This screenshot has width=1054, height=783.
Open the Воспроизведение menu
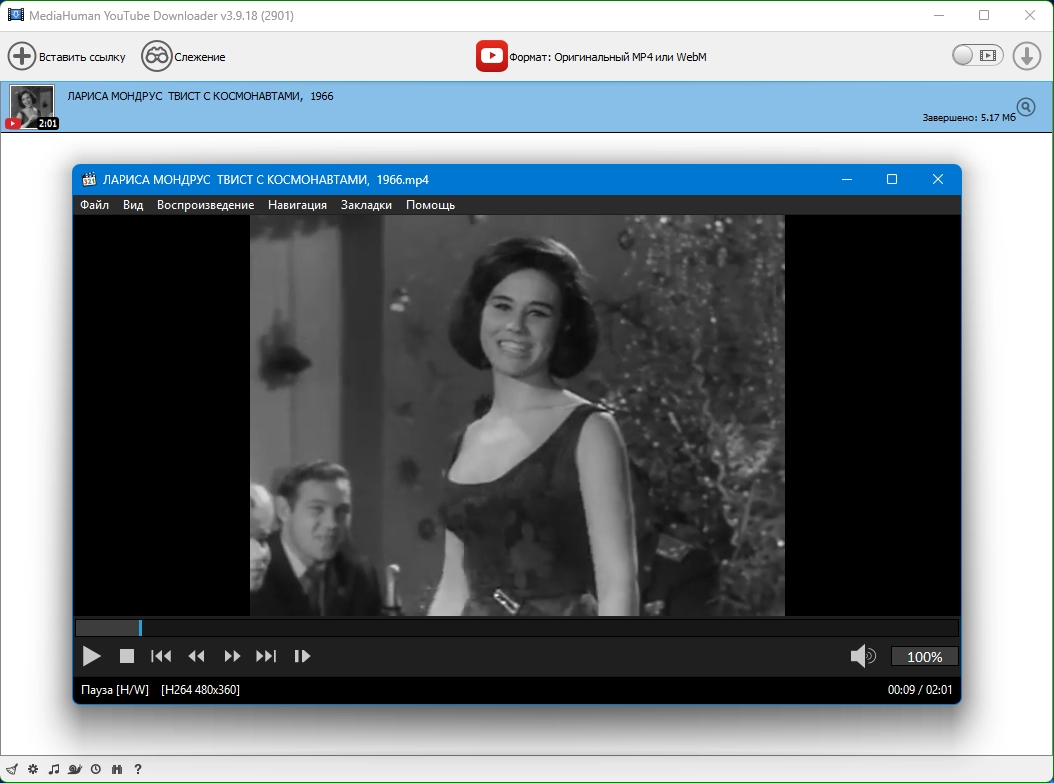click(x=205, y=205)
